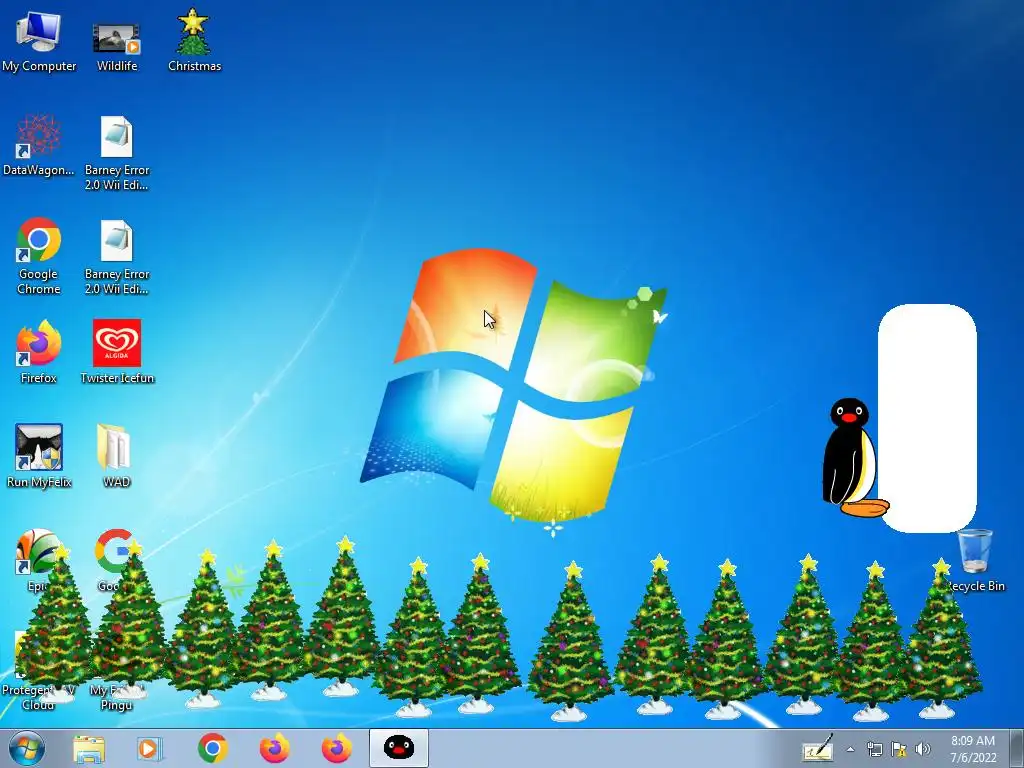Open Chrome from the taskbar
This screenshot has width=1024, height=768.
tap(212, 748)
